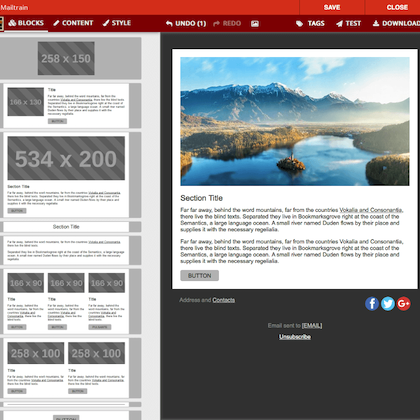Click the Contacts link in the footer
This screenshot has width=420, height=420.
tap(224, 300)
